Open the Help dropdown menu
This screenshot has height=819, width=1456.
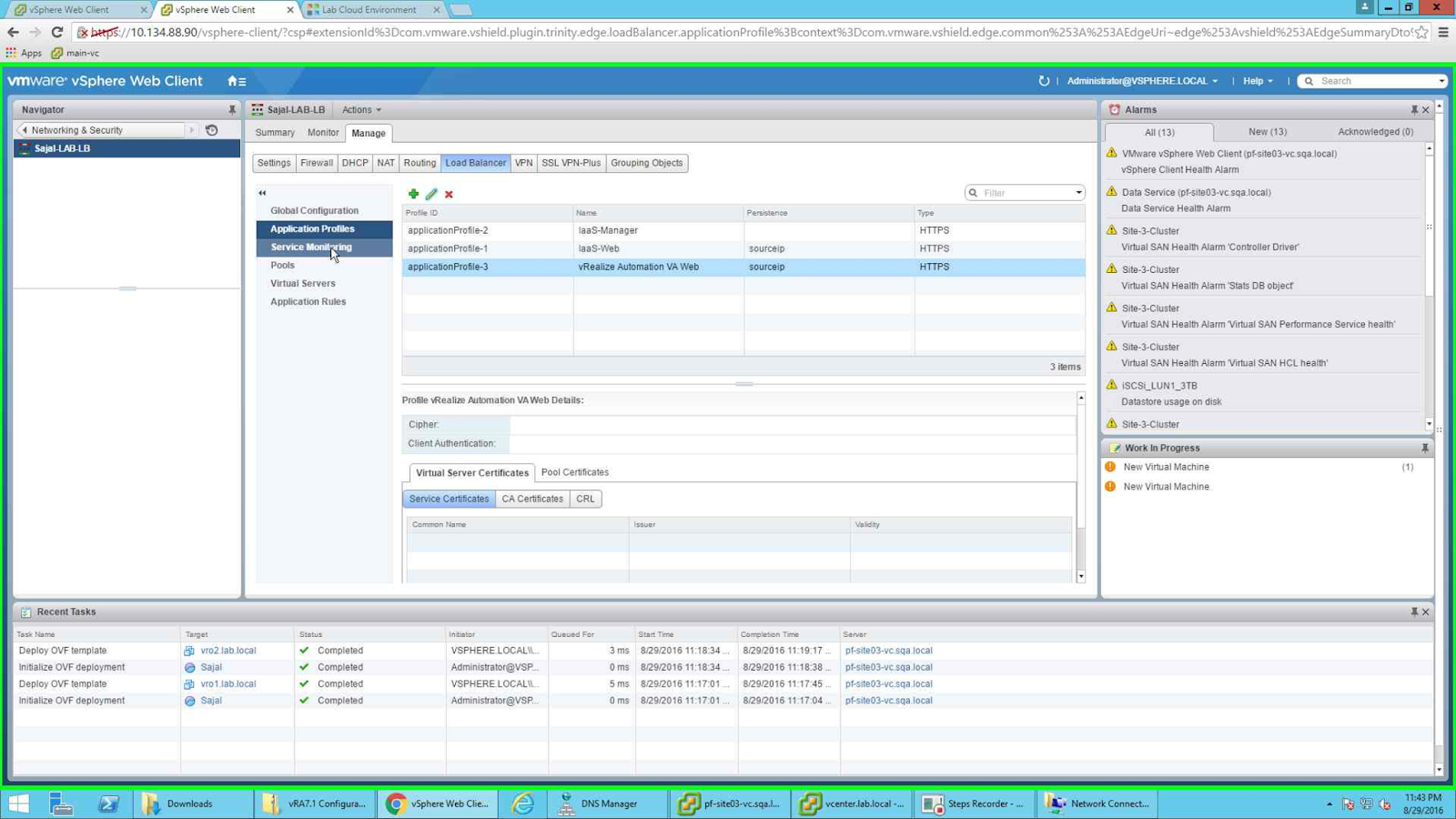point(1258,81)
